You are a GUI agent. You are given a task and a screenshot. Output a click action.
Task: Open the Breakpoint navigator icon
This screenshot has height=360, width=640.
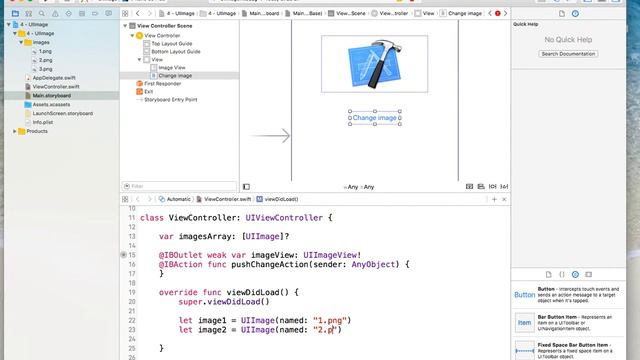point(95,13)
